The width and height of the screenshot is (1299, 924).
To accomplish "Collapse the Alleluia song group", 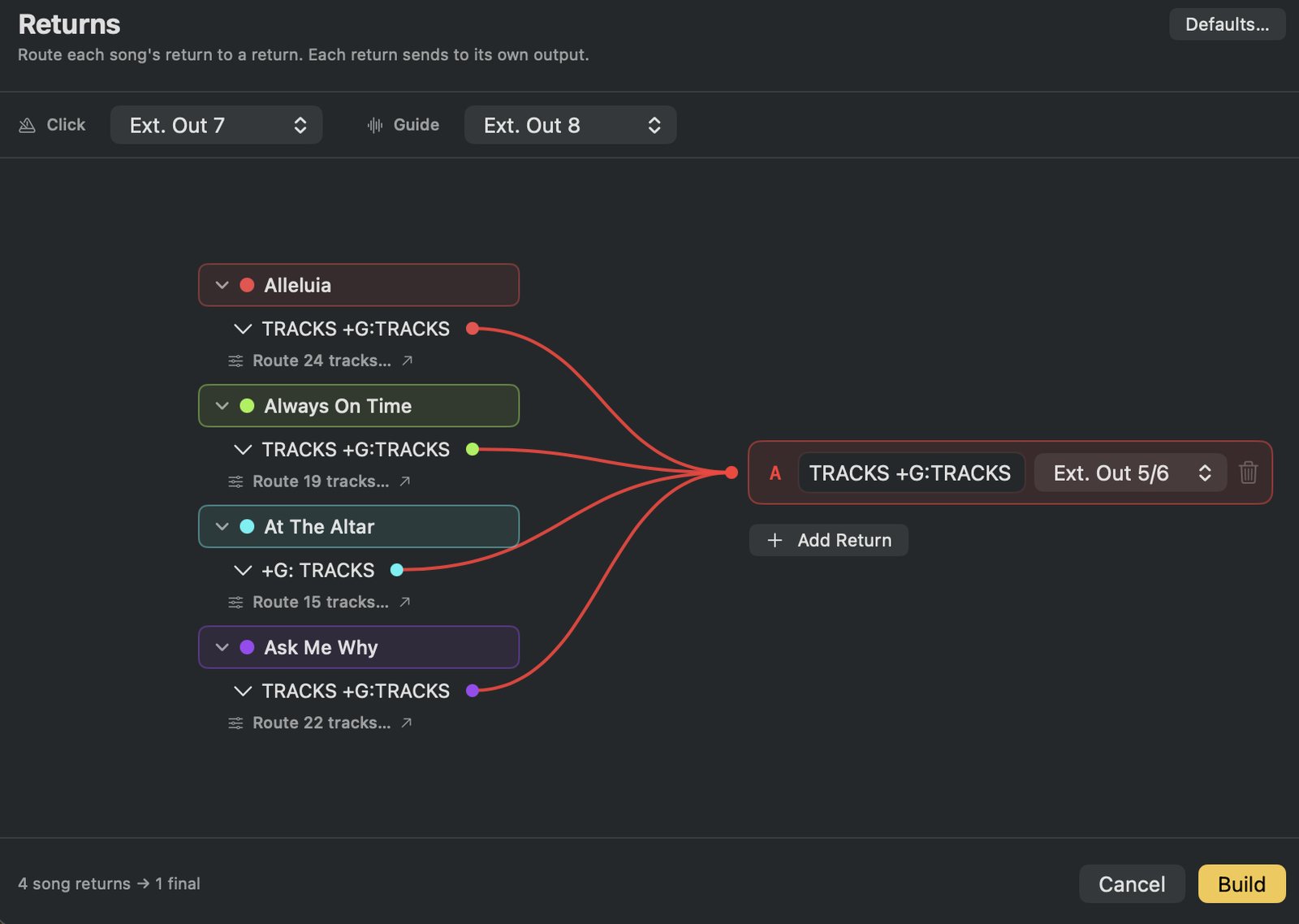I will pyautogui.click(x=222, y=285).
